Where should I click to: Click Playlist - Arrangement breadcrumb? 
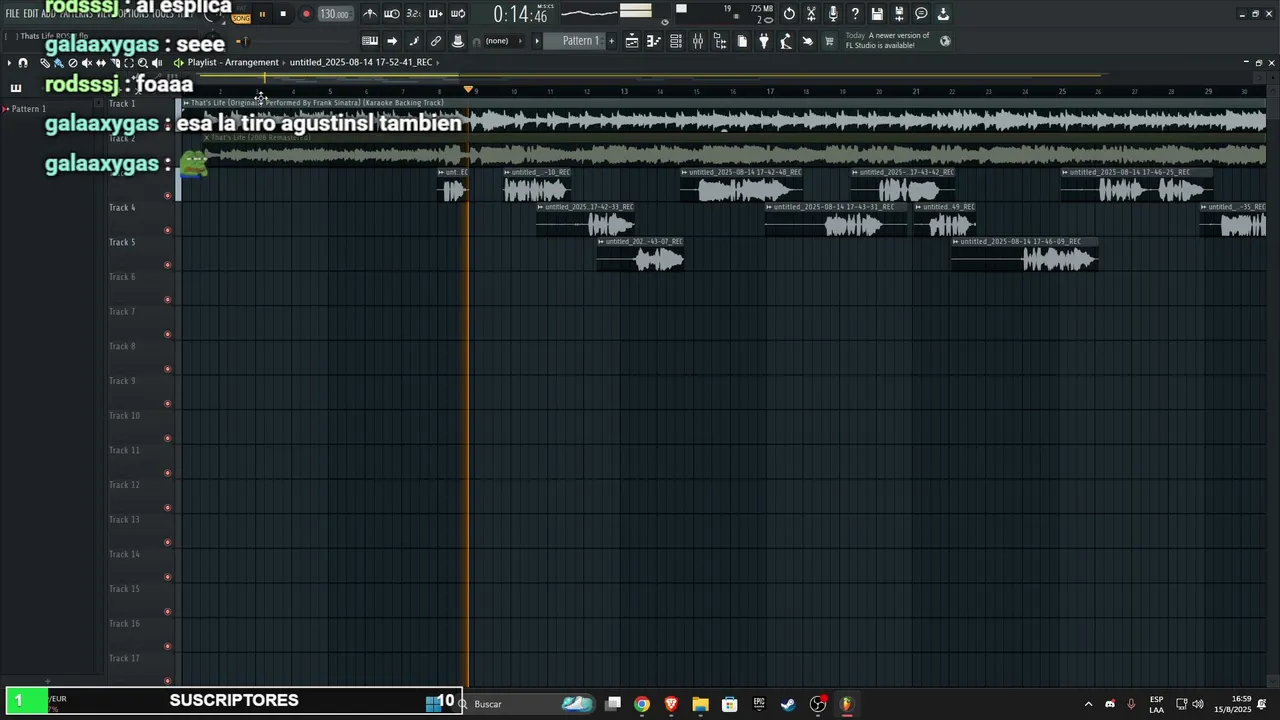(233, 62)
